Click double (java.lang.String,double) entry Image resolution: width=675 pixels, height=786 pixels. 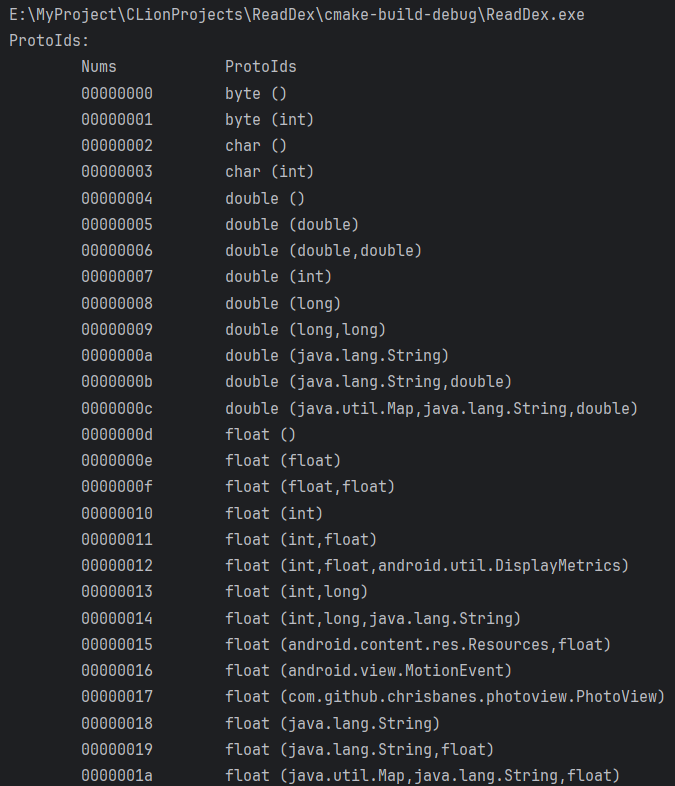point(368,382)
